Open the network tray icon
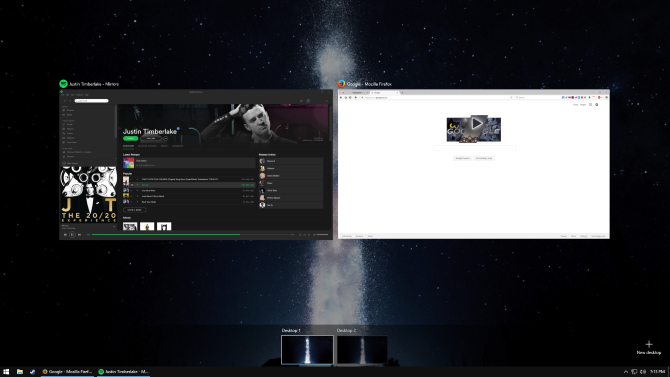670x377 pixels. pyautogui.click(x=634, y=372)
